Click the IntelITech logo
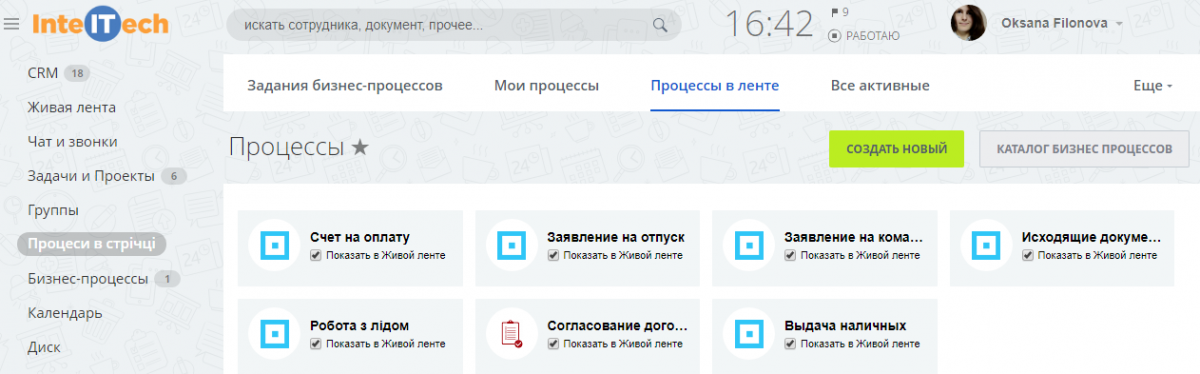1200x374 pixels. [x=100, y=24]
